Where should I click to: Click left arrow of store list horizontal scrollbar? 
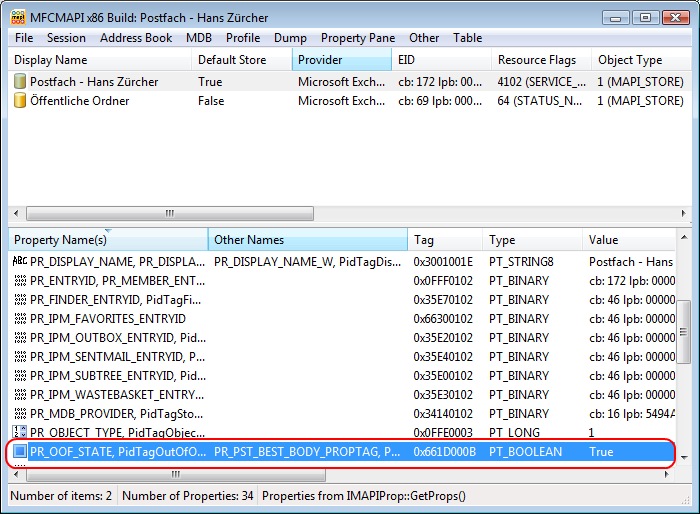[17, 213]
